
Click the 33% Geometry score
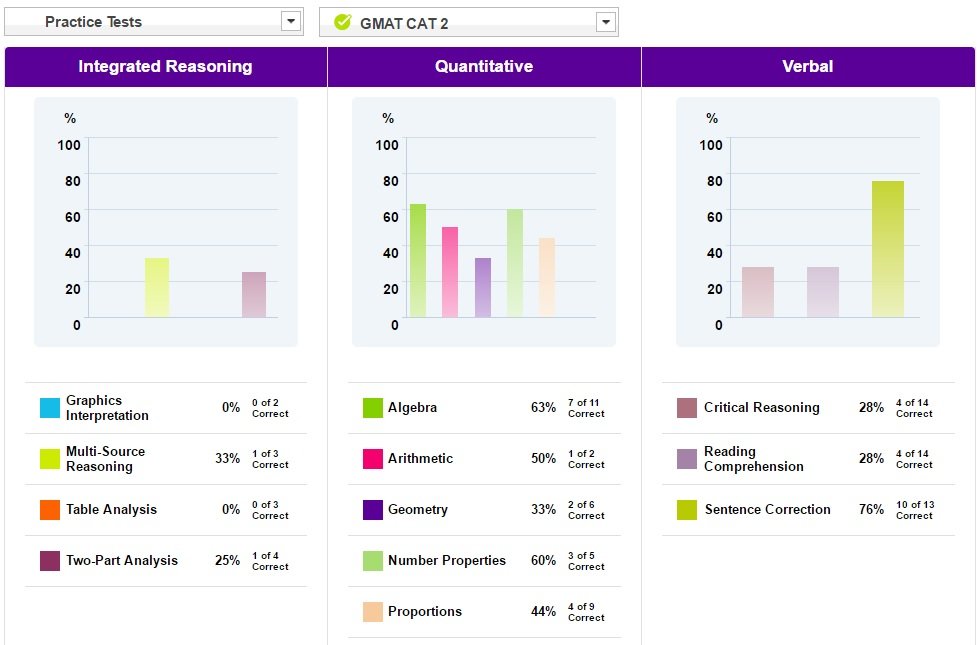(543, 510)
